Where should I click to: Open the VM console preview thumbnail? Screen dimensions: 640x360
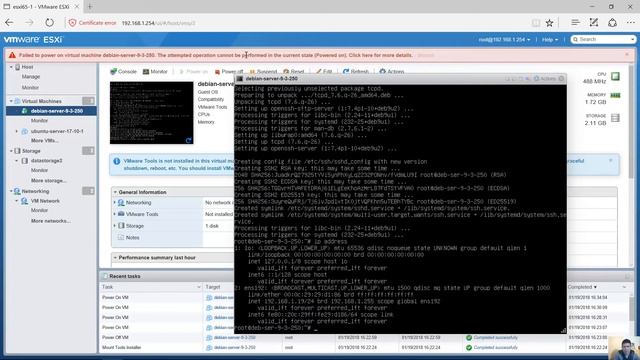tap(151, 113)
